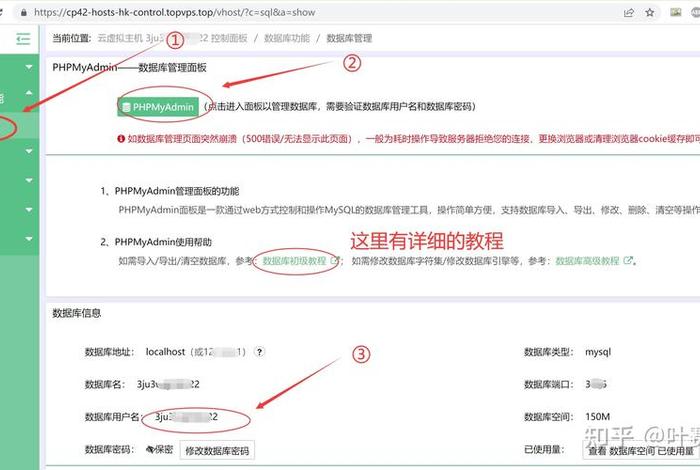Open the green PHPMyAdmin button
Viewport: 700px width, 470px height.
158,107
